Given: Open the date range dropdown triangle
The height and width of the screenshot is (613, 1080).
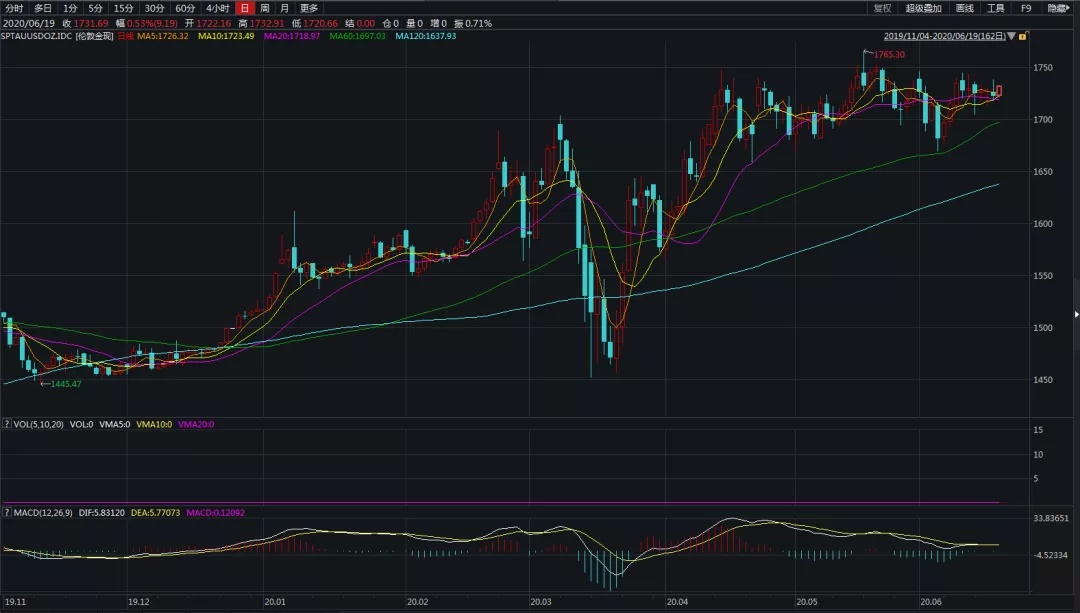Looking at the screenshot, I should pos(1012,36).
